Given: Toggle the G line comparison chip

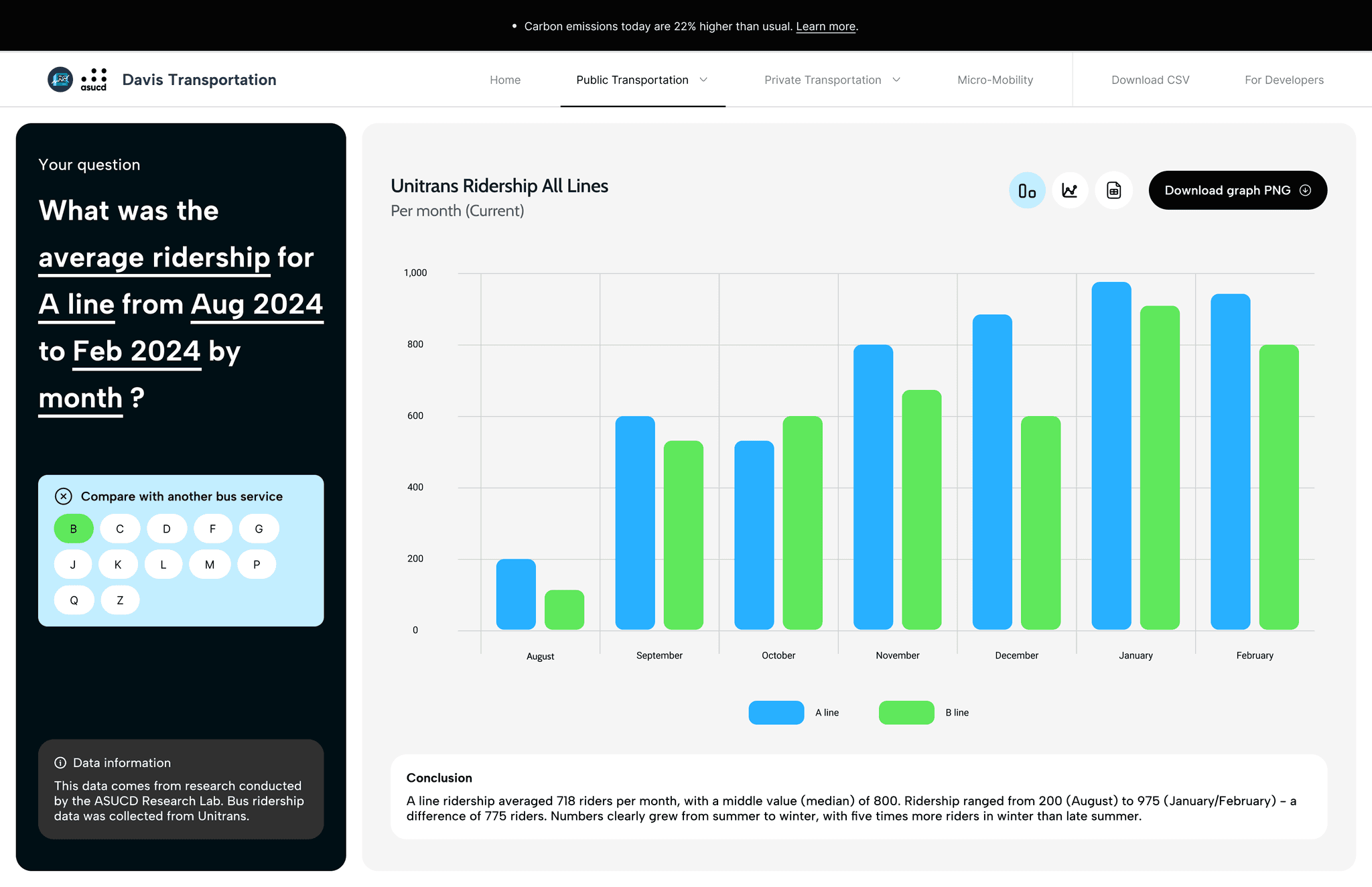Looking at the screenshot, I should (x=259, y=529).
